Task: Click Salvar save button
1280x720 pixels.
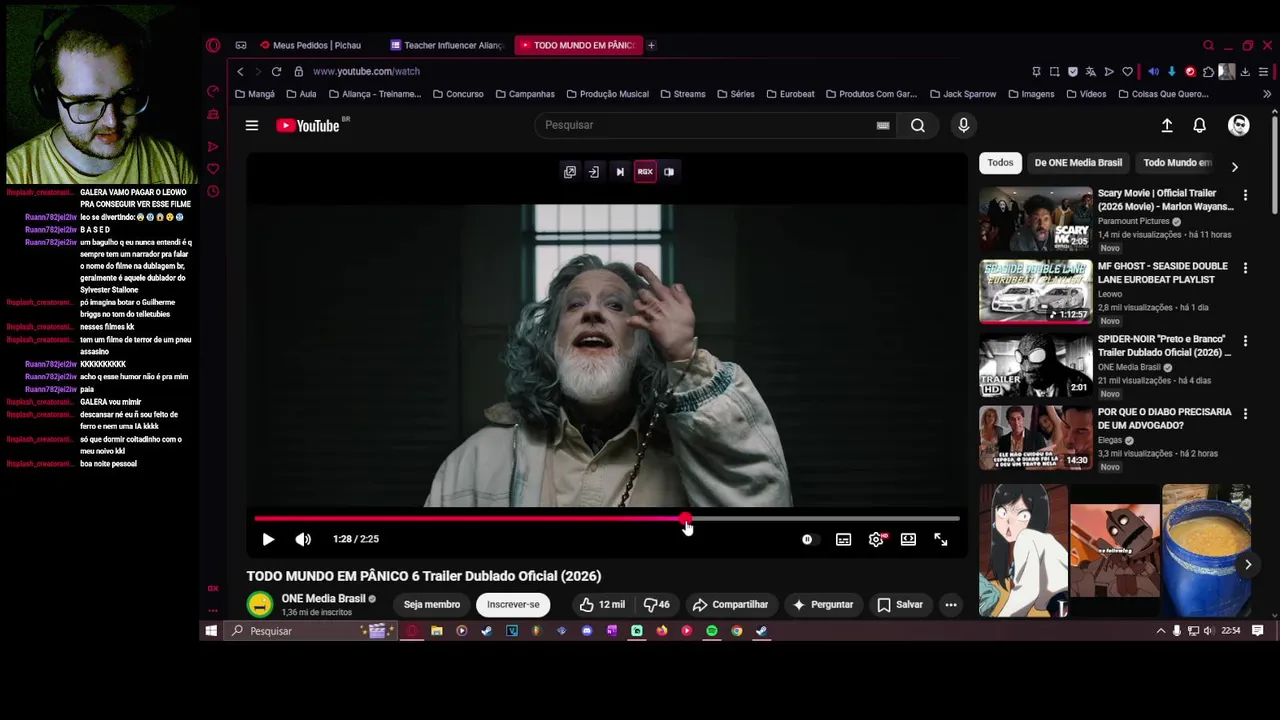Action: coord(900,604)
